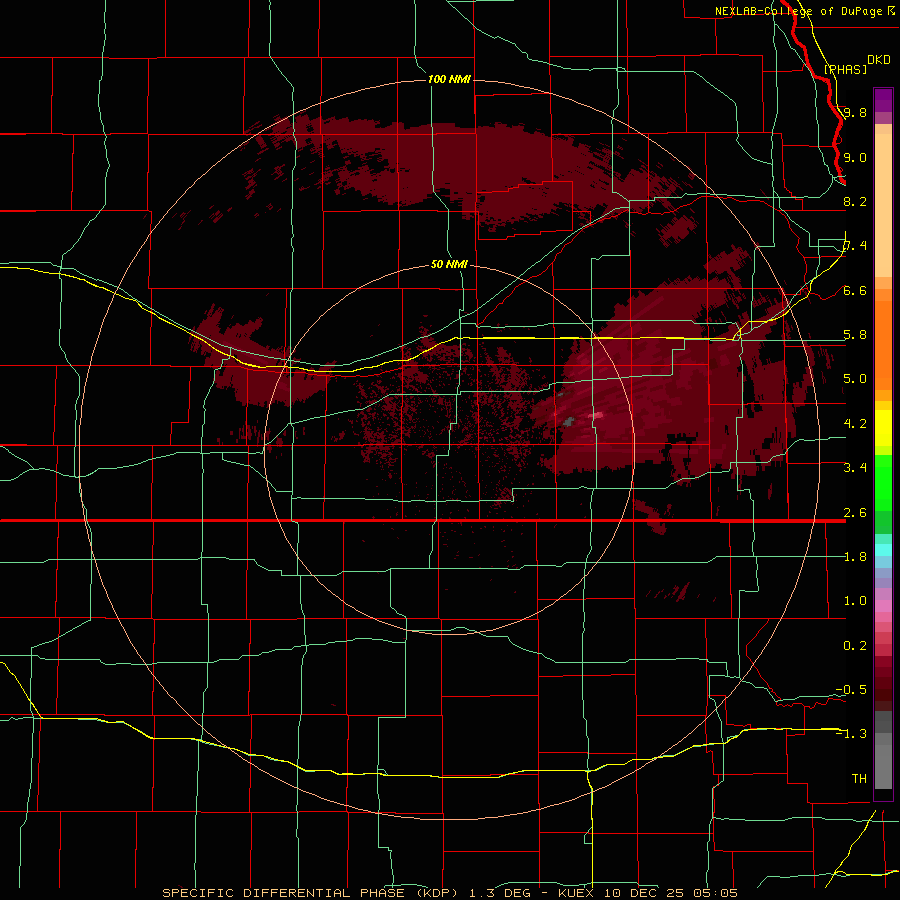Select the 2.6 value on the scale
Screen dimensions: 900x900
855,512
